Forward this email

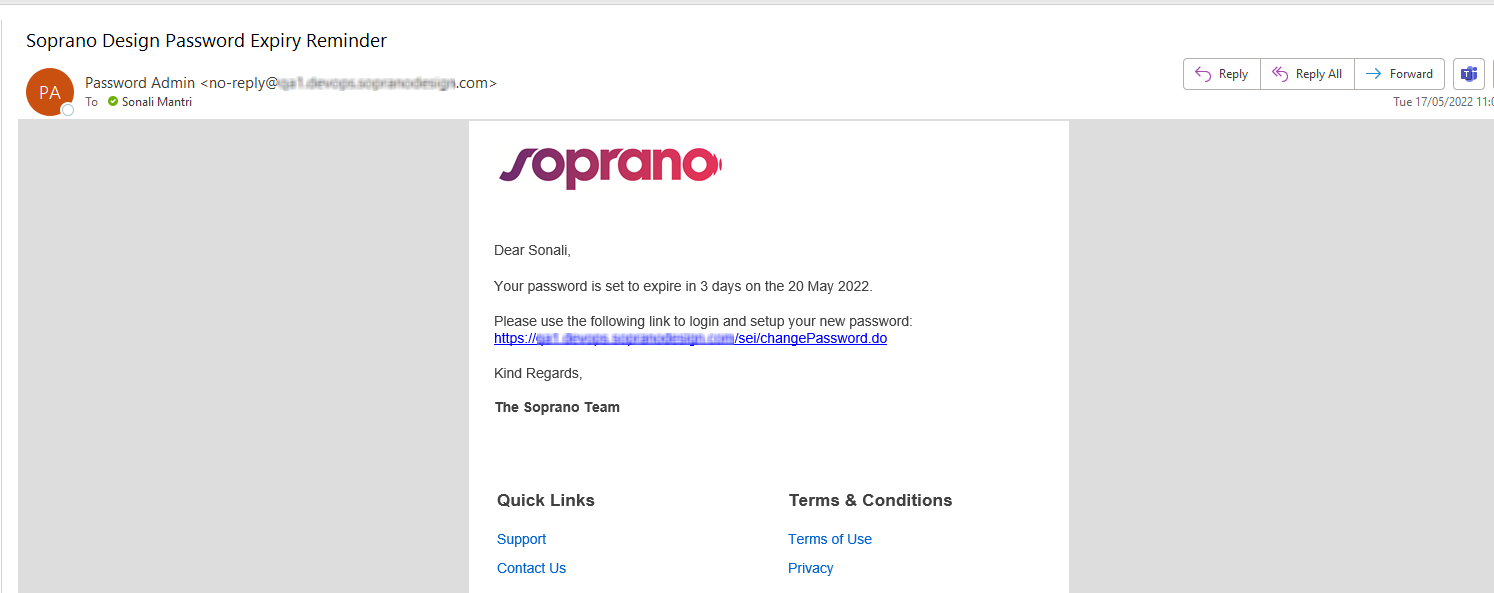(1399, 74)
